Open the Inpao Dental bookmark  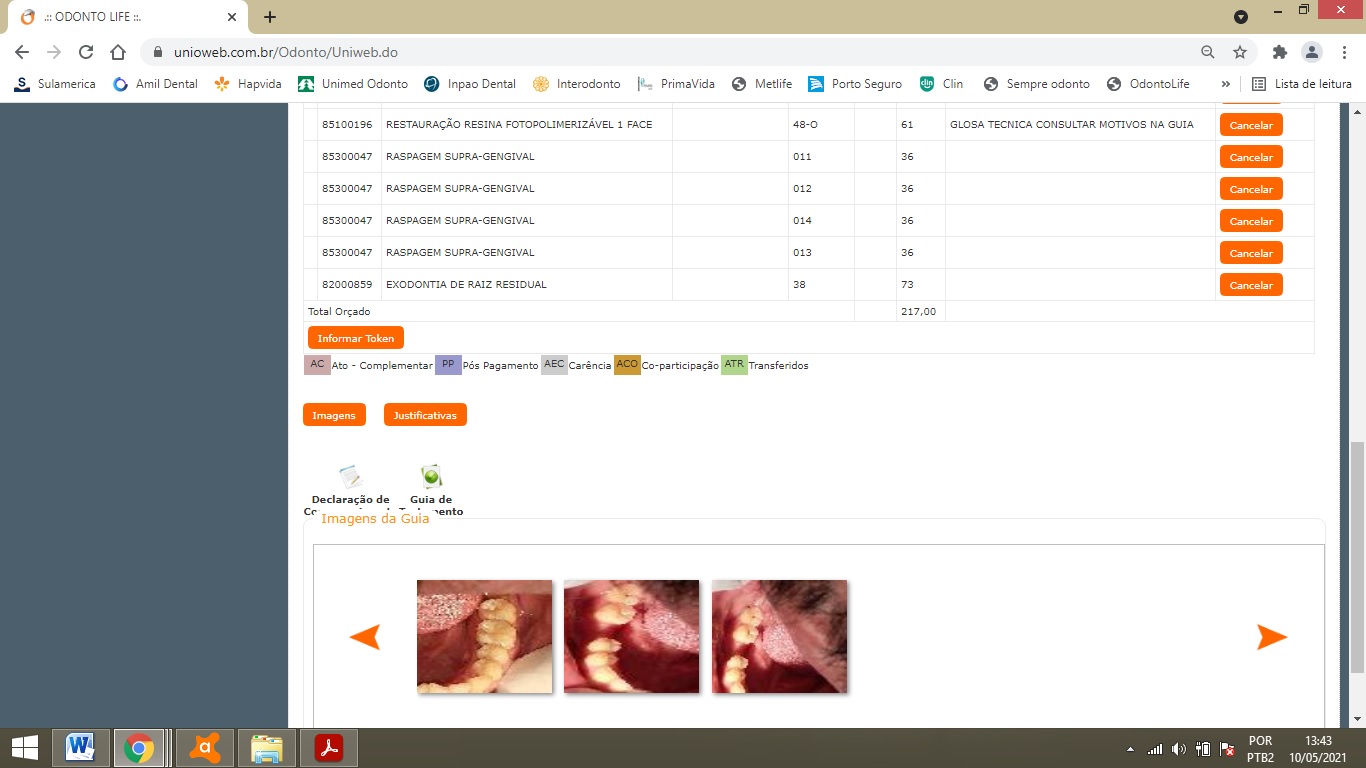(x=470, y=84)
